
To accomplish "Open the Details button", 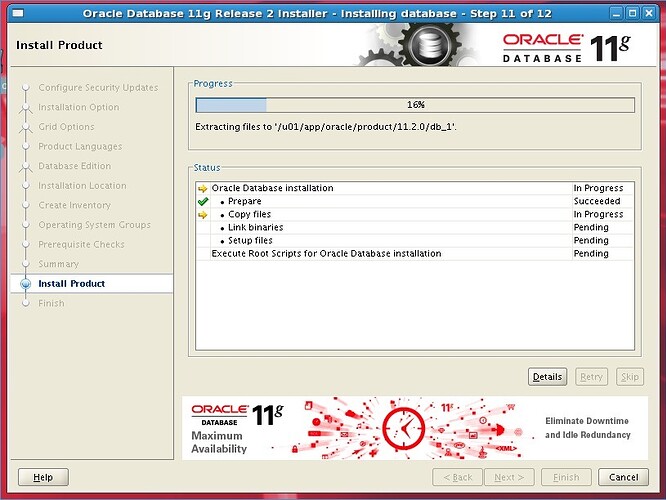I will (x=547, y=377).
